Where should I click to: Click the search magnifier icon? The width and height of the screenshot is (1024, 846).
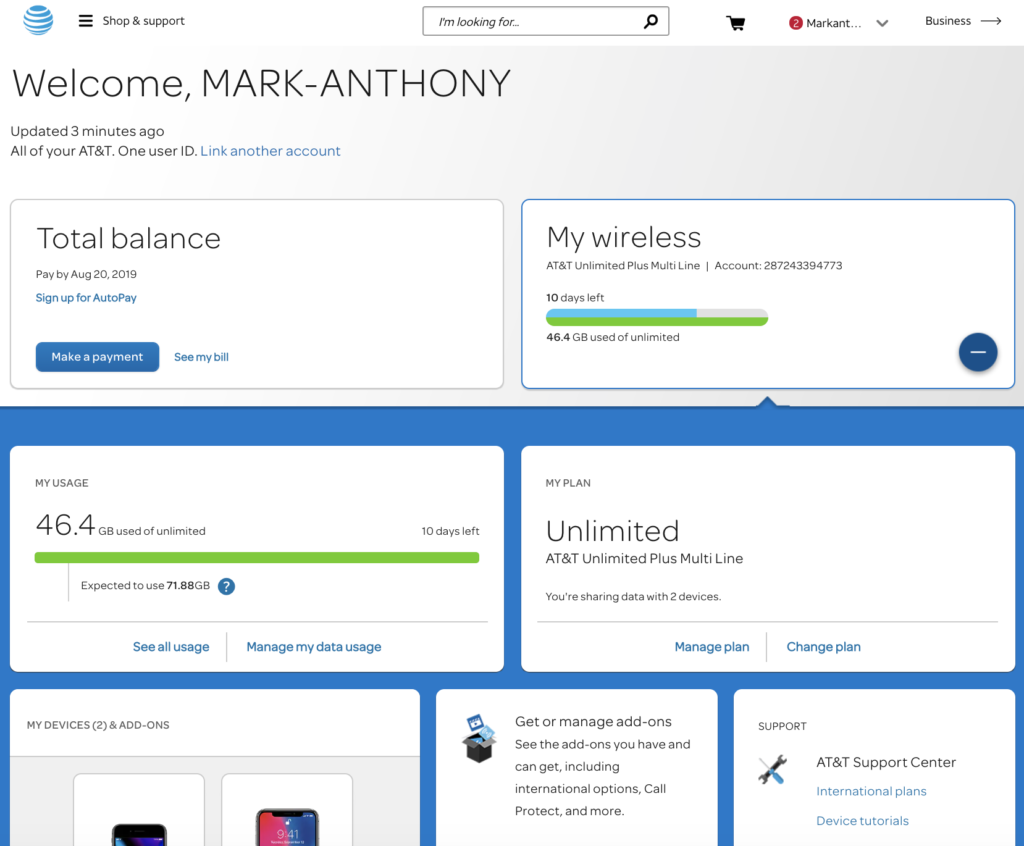pos(650,22)
